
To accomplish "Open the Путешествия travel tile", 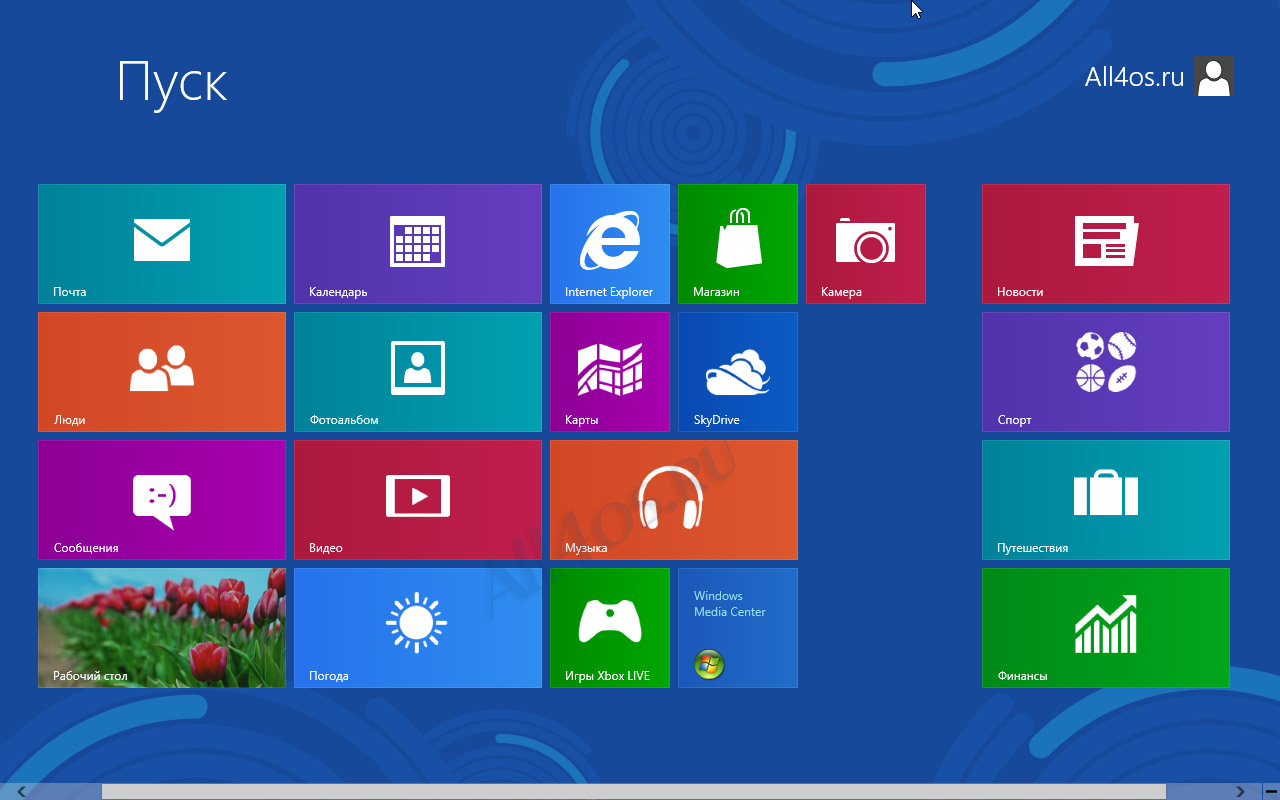I will pos(1106,500).
